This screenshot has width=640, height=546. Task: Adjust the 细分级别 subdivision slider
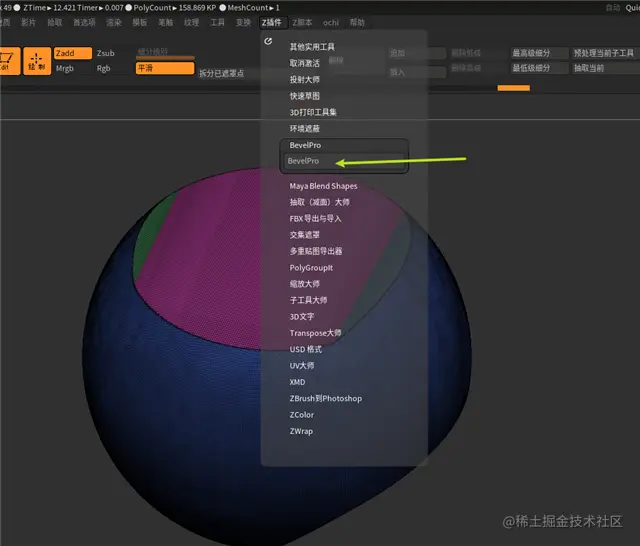point(165,53)
